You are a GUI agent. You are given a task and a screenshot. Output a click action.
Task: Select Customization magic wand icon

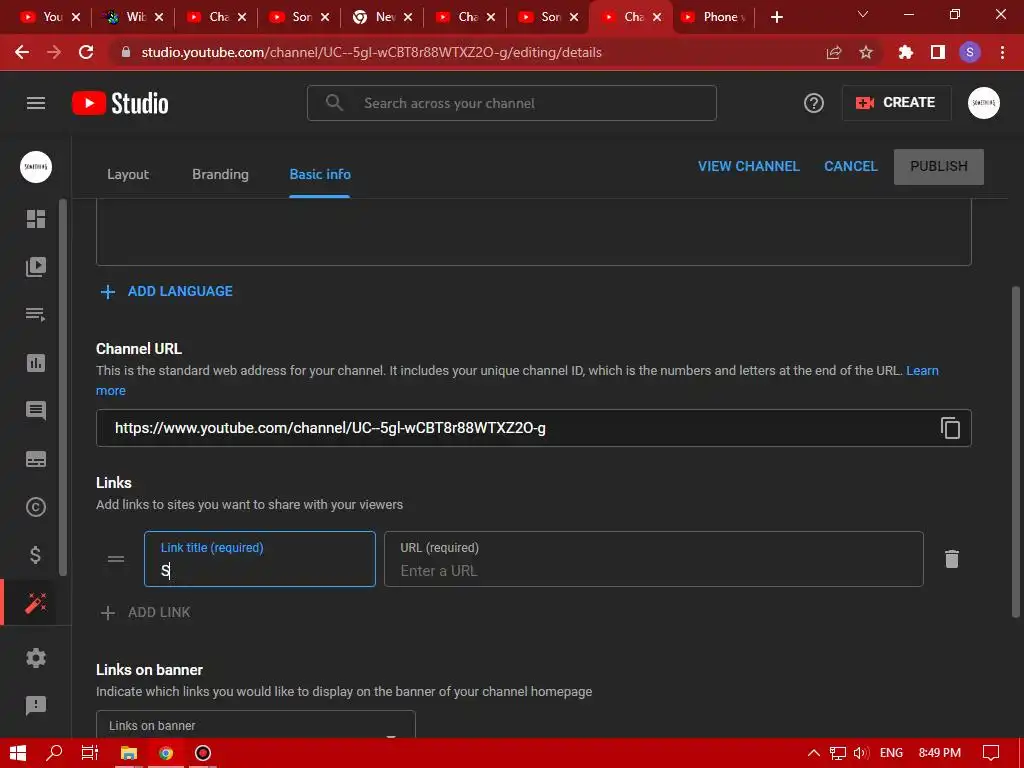[x=36, y=603]
